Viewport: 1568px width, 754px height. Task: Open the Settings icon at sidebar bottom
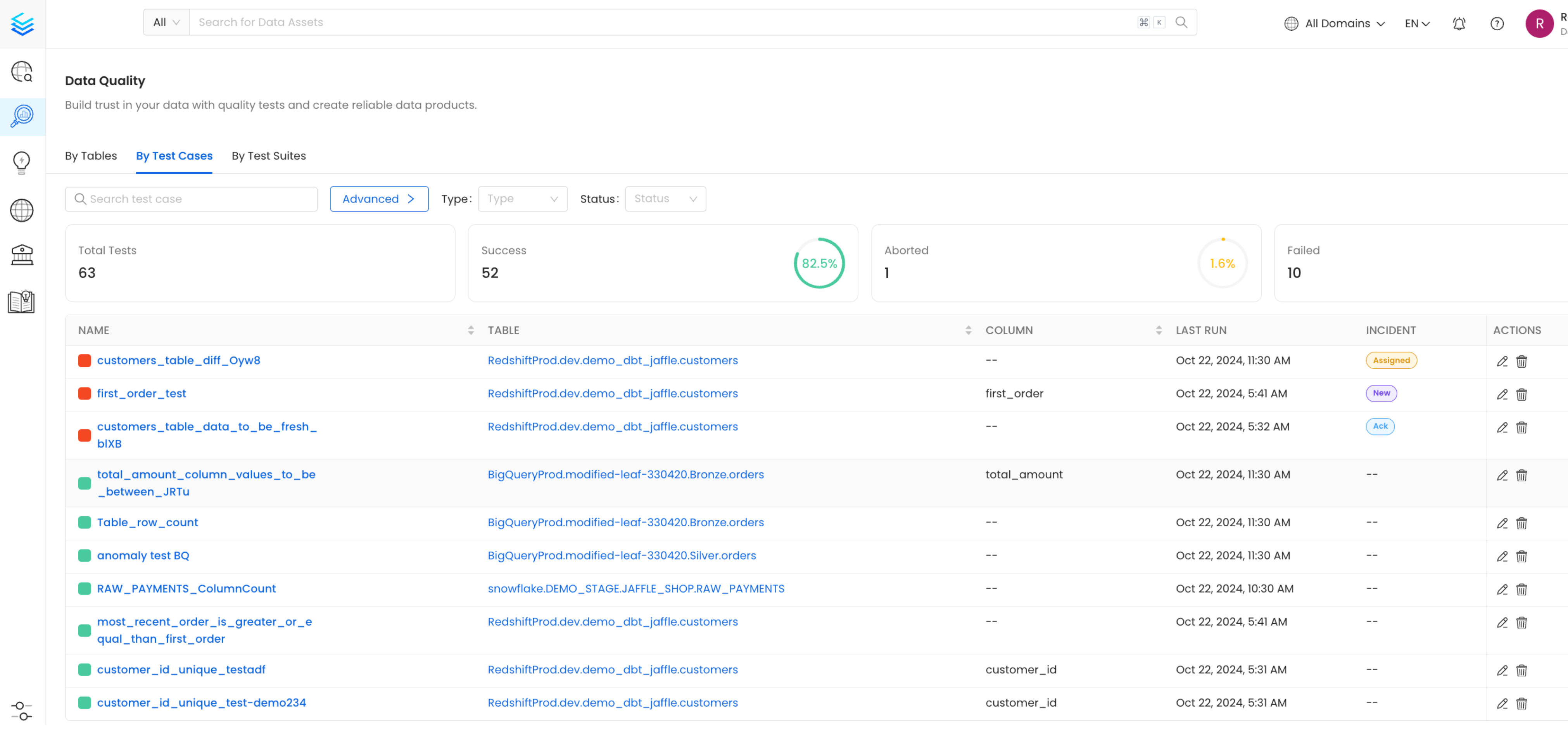pyautogui.click(x=22, y=709)
